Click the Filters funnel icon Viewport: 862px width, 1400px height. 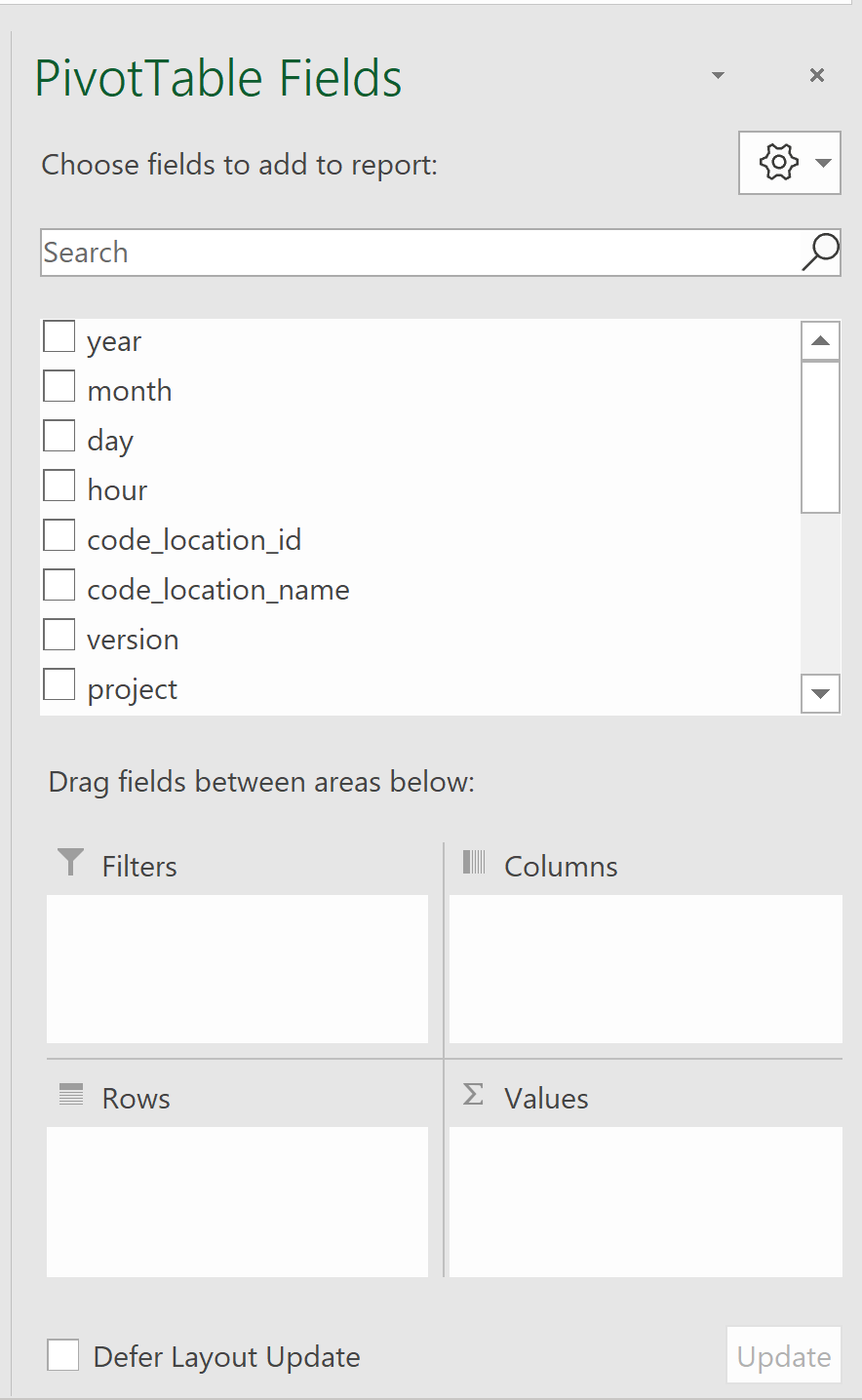click(70, 862)
